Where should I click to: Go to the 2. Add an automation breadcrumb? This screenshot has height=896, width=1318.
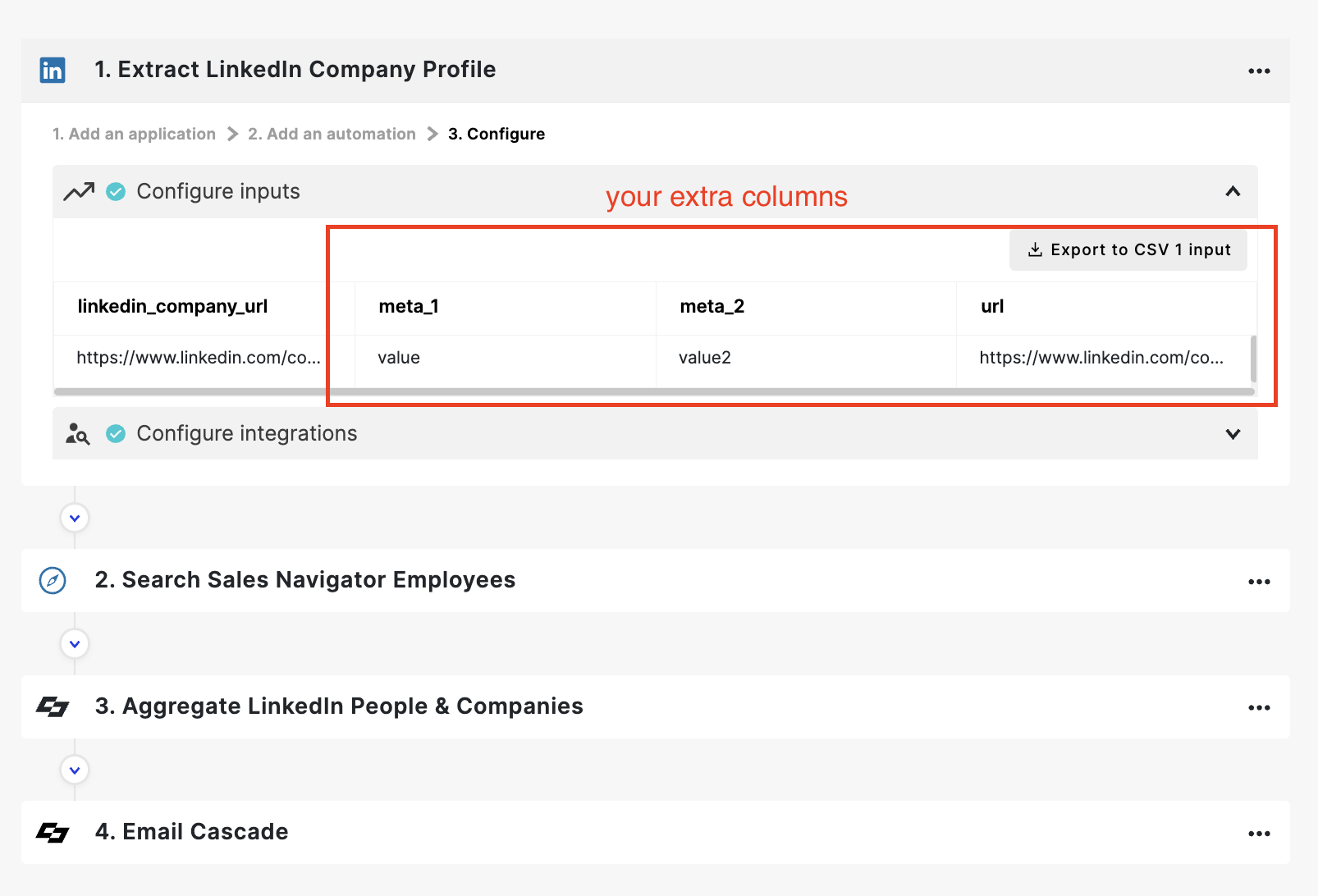332,134
